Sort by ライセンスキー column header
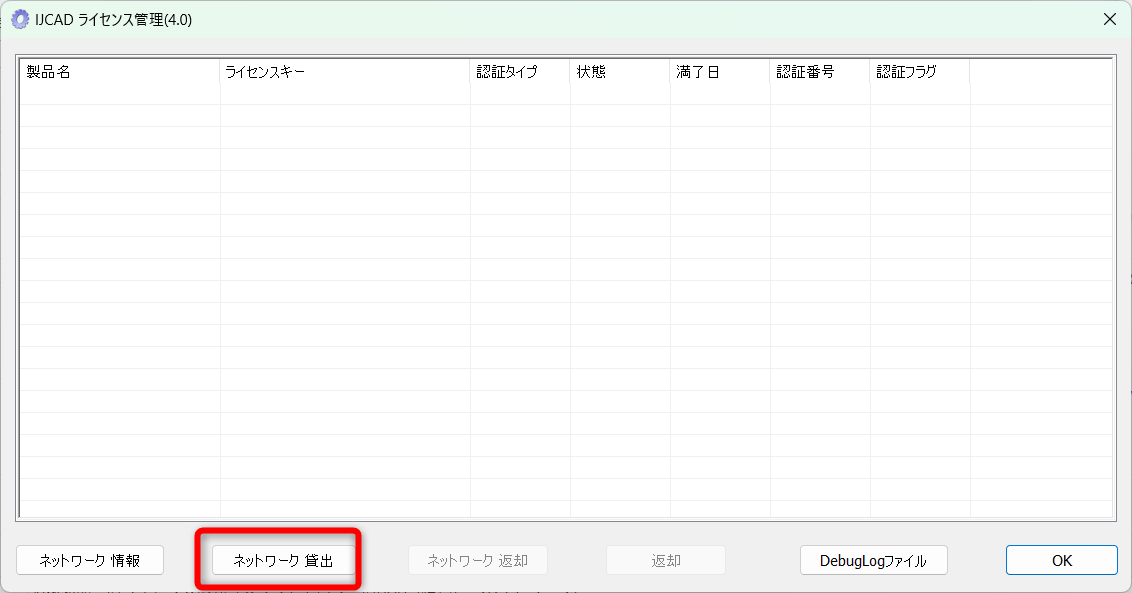This screenshot has width=1132, height=593. point(345,72)
